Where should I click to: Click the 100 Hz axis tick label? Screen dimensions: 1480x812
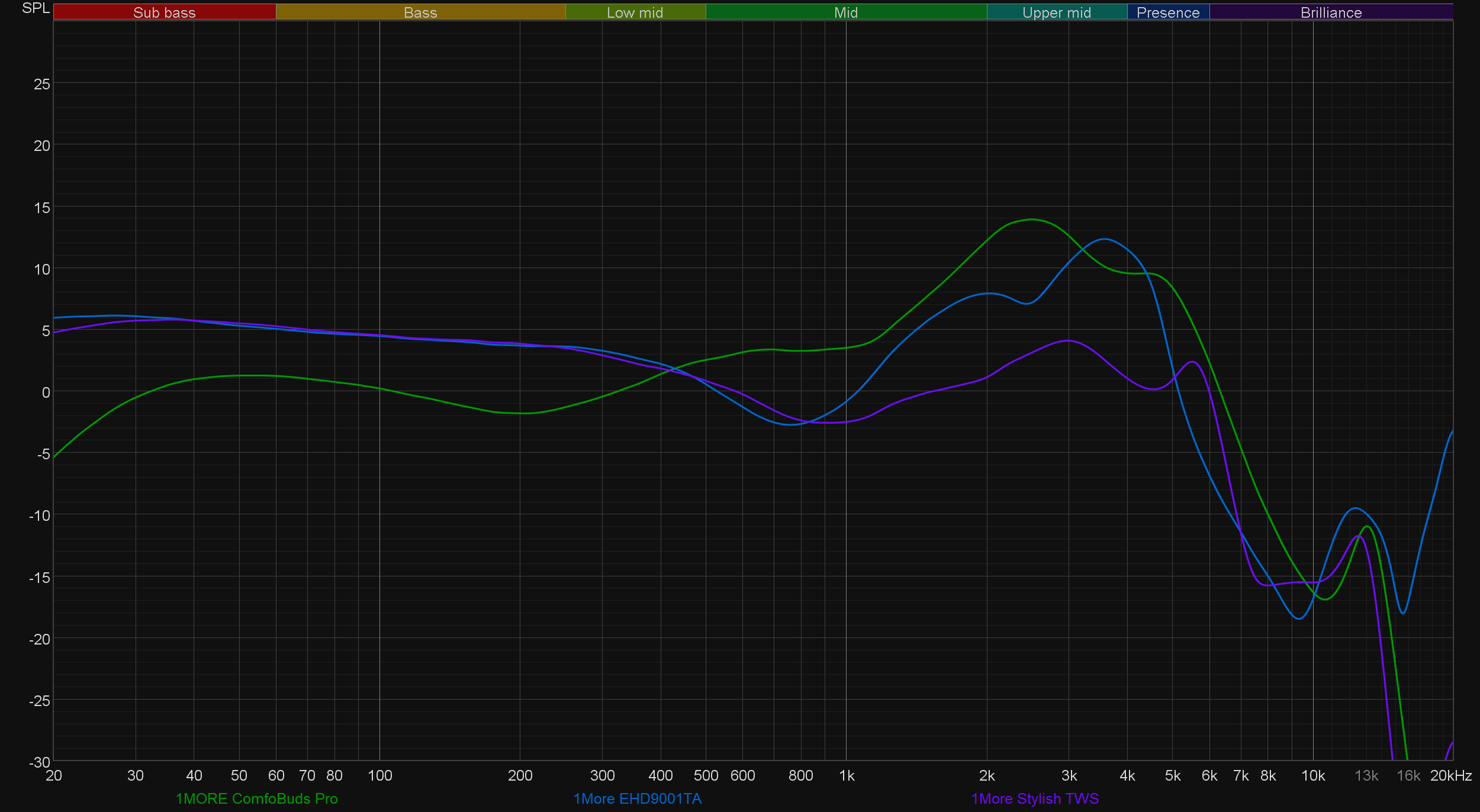[x=379, y=775]
